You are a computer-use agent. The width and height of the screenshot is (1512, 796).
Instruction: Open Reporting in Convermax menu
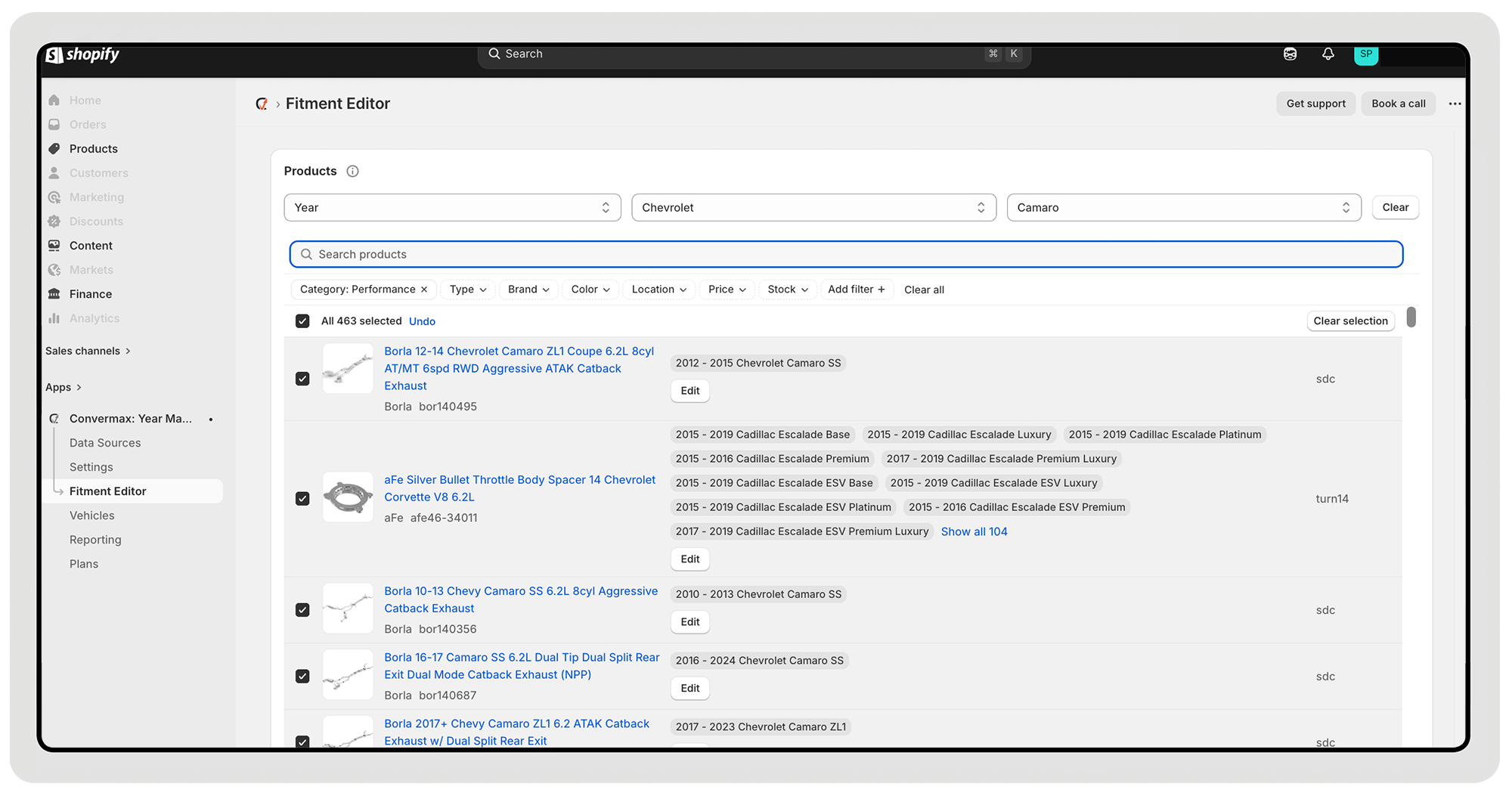(95, 540)
